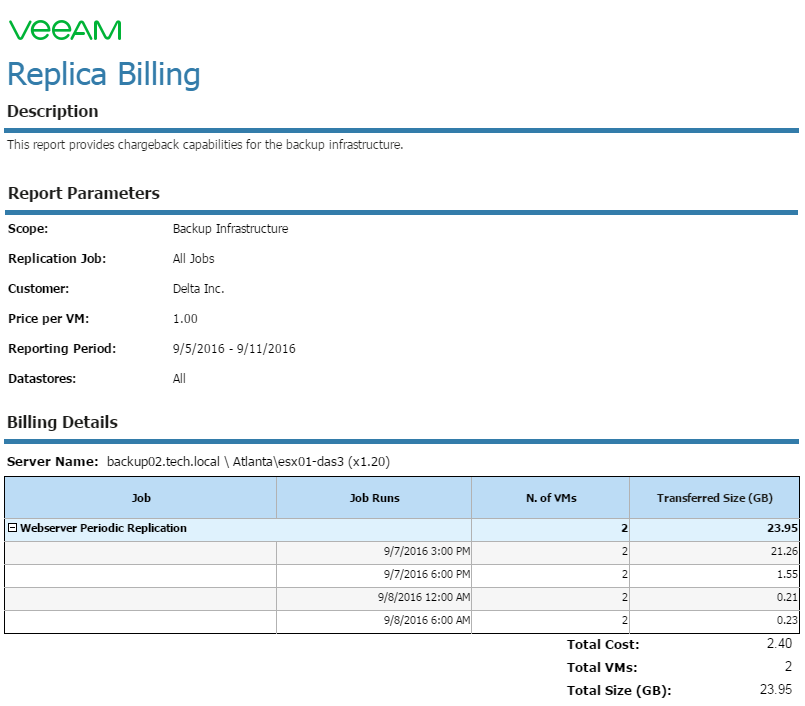805x706 pixels.
Task: Select the Webserver Periodic Replication row label
Action: pos(103,528)
